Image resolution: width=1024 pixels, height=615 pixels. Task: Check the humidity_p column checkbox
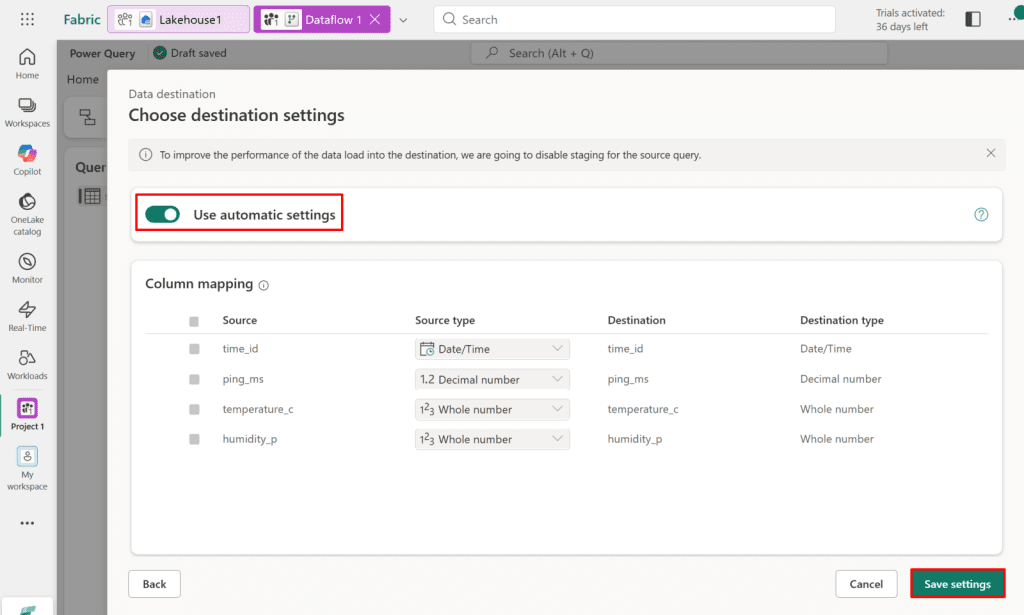point(194,439)
